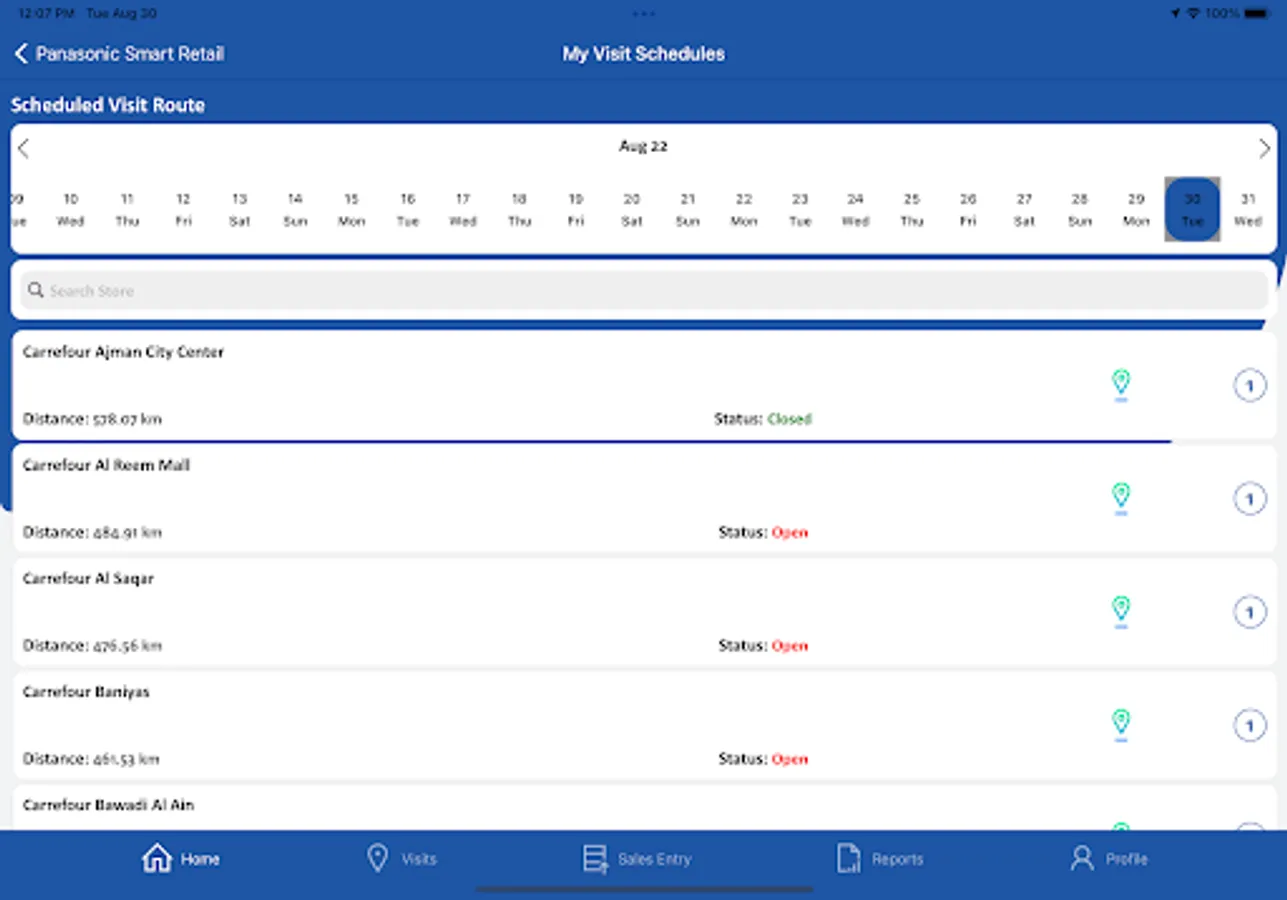Select Wednesday the 31st date
Screen dimensions: 1287x900
[1248, 210]
